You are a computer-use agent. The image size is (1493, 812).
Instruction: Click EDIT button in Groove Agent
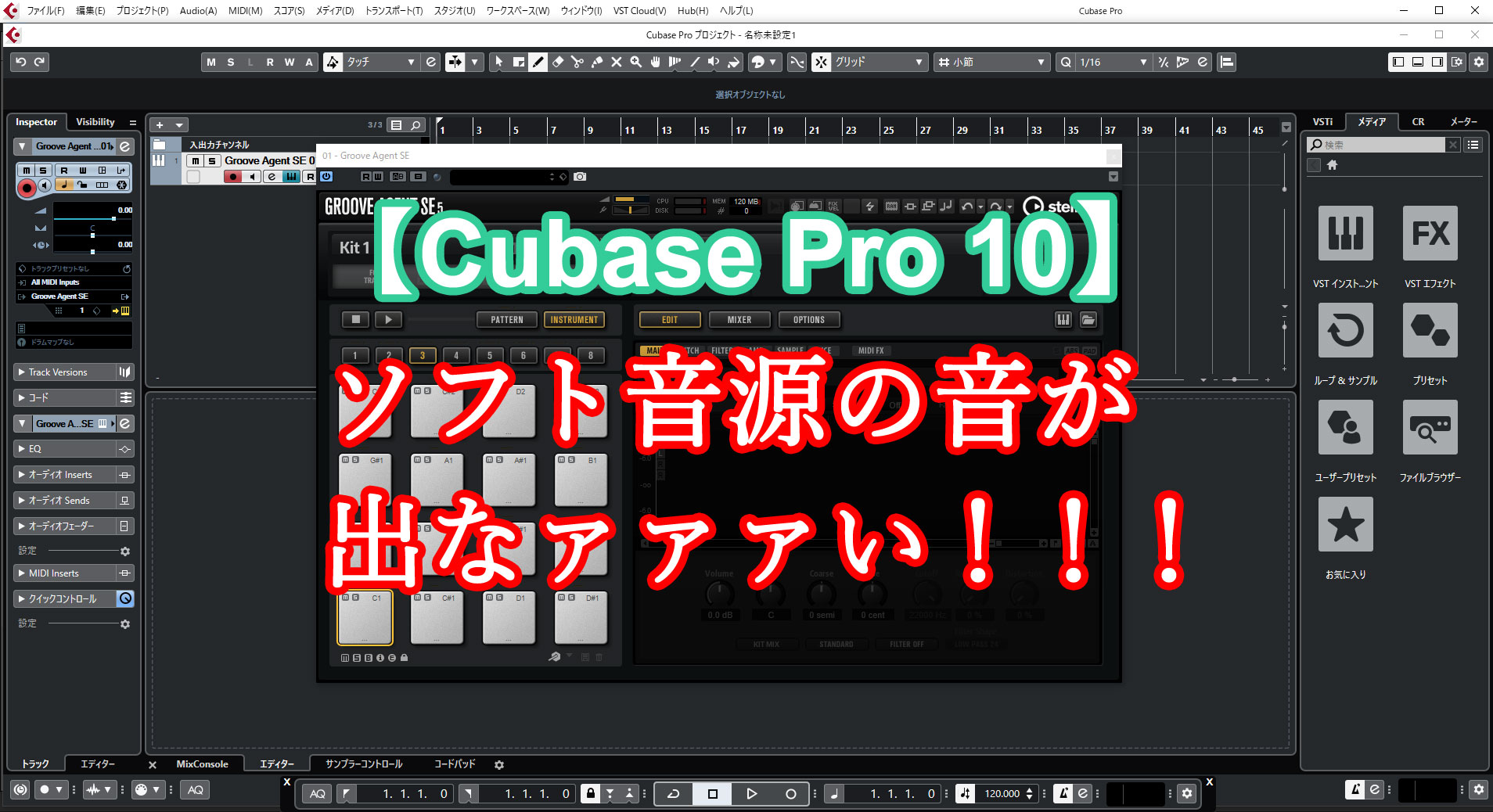pos(670,320)
